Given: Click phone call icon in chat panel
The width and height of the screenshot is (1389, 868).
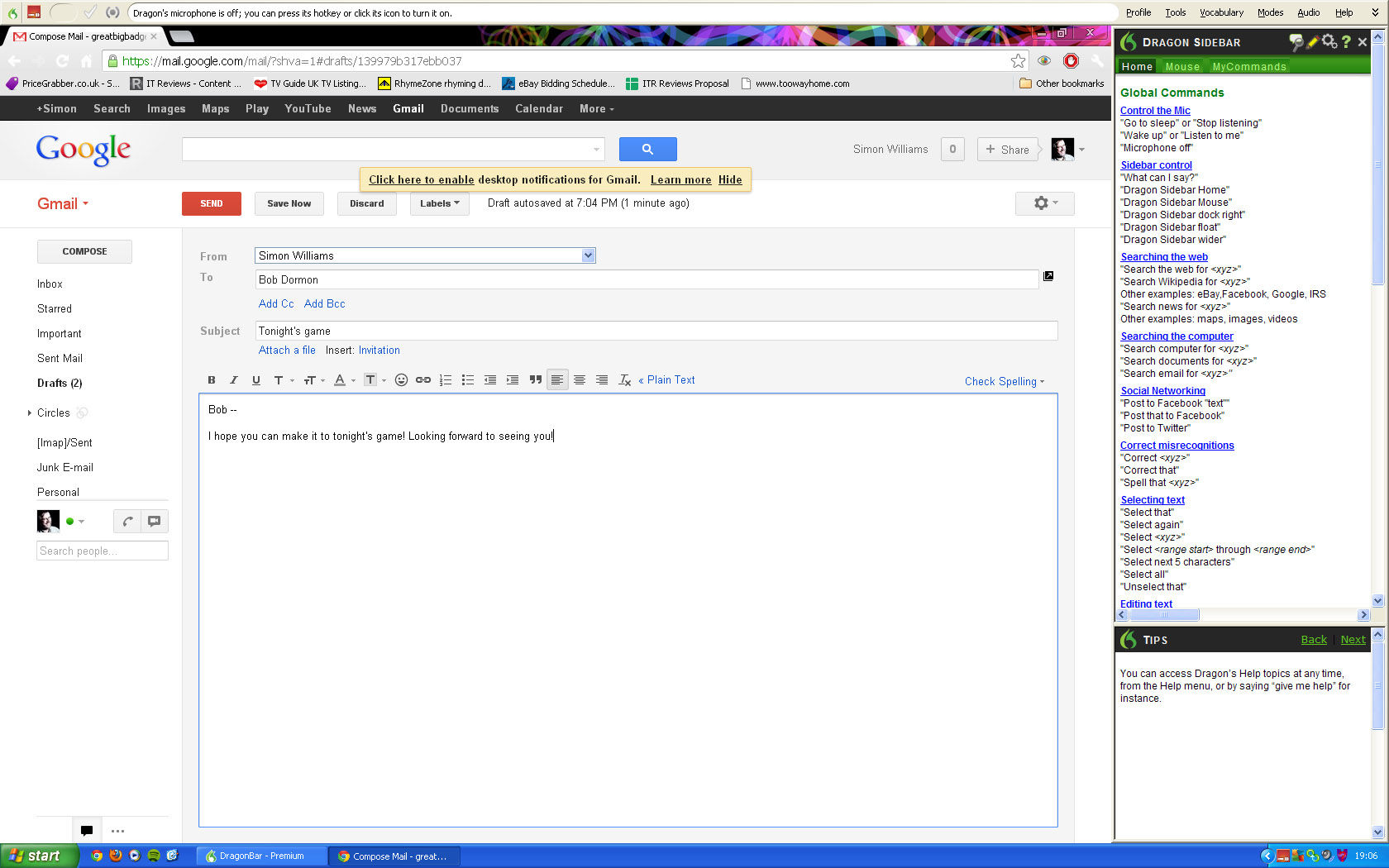Looking at the screenshot, I should coord(127,522).
